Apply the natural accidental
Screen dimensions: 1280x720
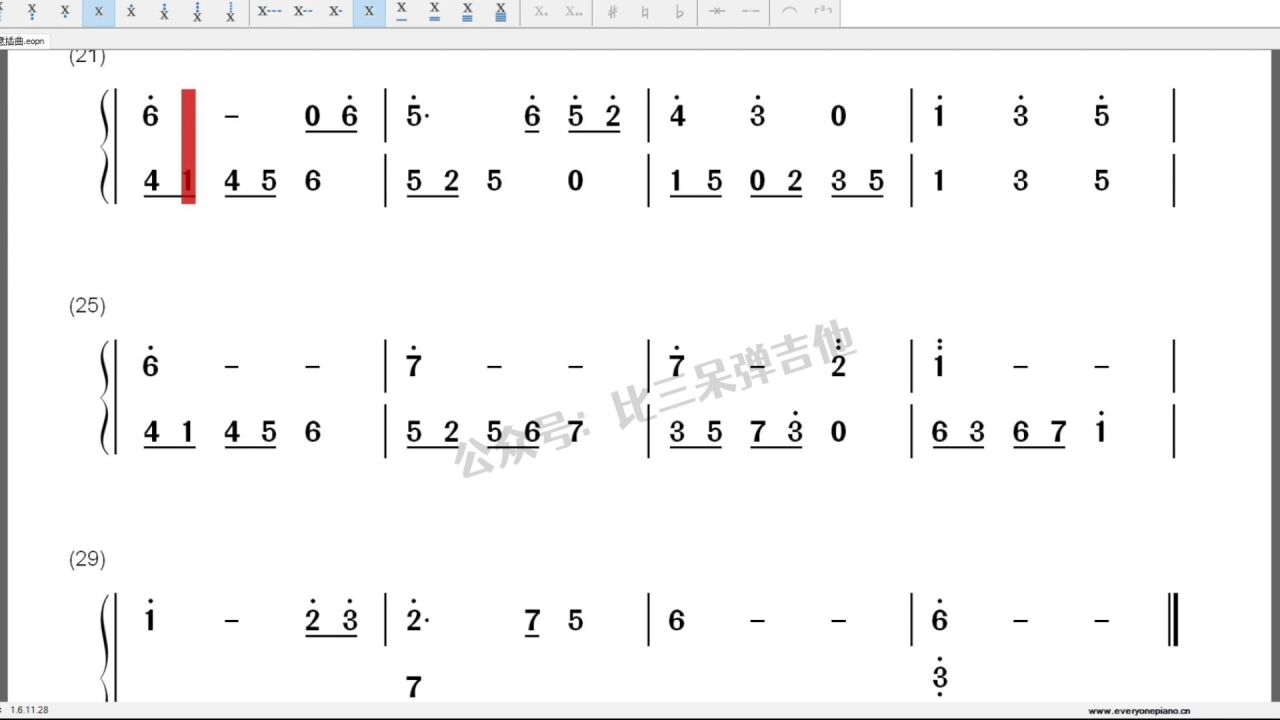point(646,12)
